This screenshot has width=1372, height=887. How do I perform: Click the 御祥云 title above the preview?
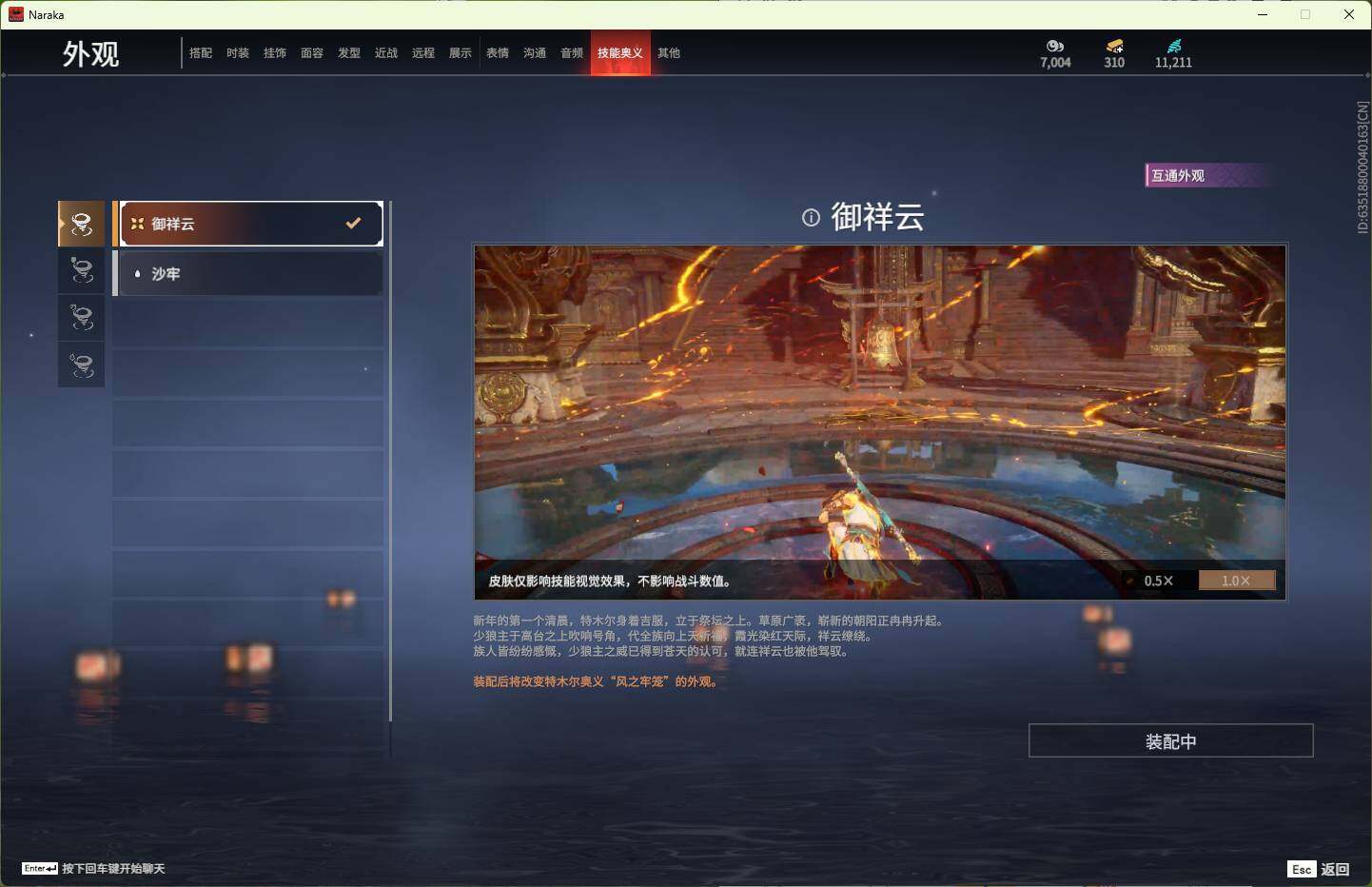pyautogui.click(x=877, y=217)
